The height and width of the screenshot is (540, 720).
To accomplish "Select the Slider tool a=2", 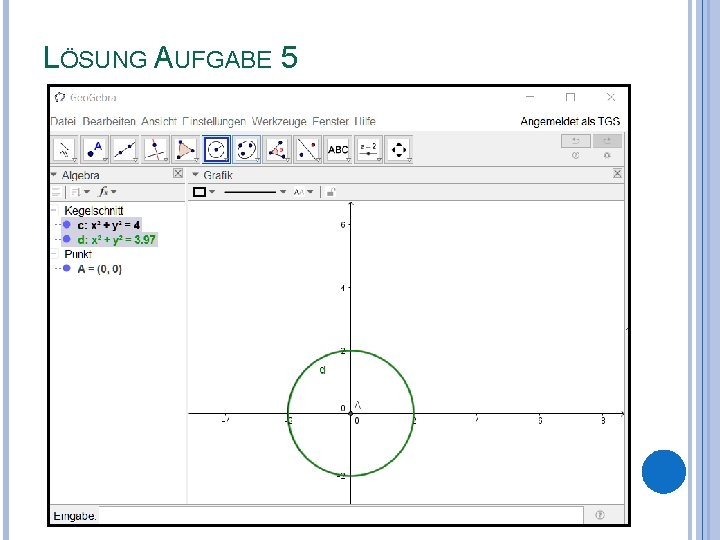I will point(368,149).
